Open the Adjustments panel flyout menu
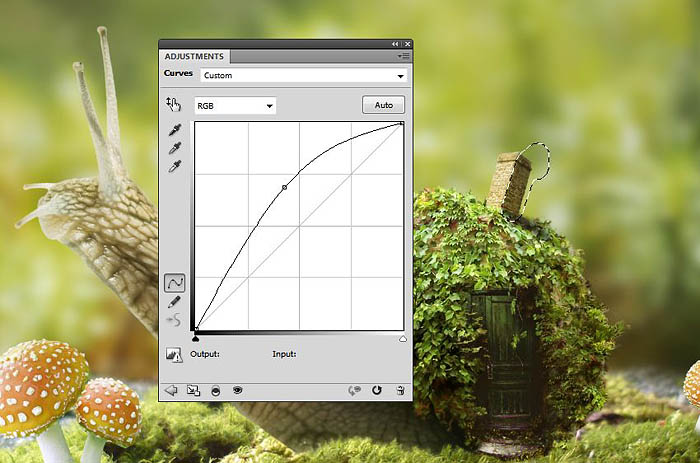 tap(404, 57)
